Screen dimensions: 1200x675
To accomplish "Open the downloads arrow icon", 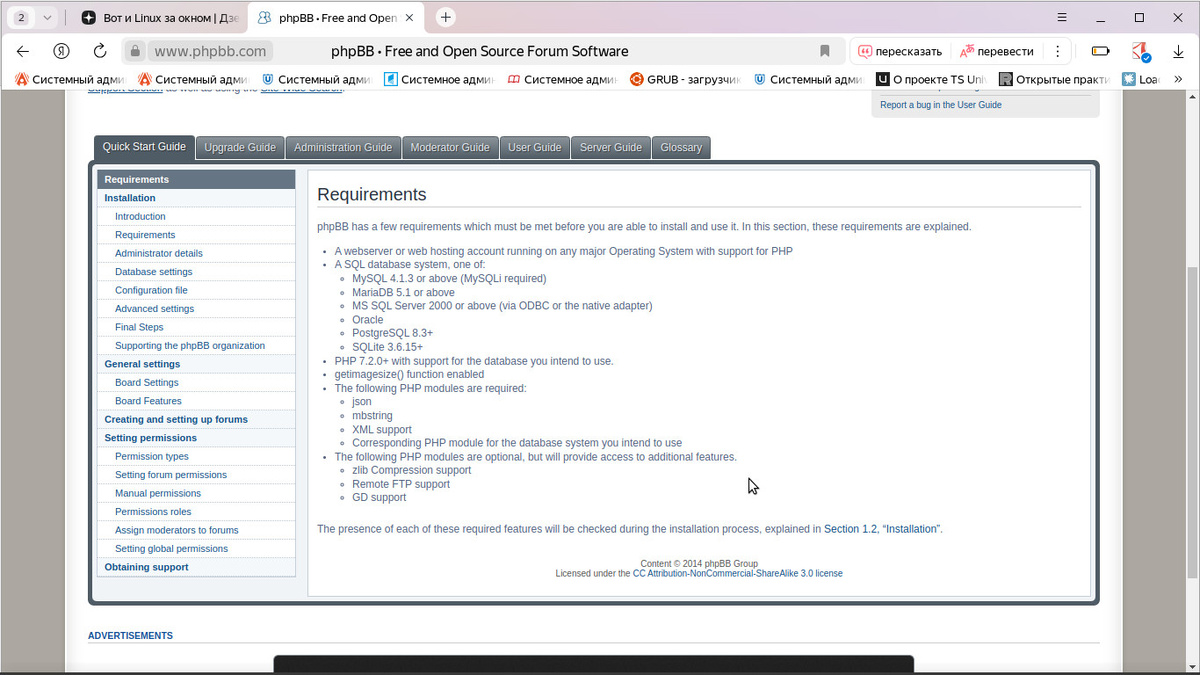I will [1177, 51].
